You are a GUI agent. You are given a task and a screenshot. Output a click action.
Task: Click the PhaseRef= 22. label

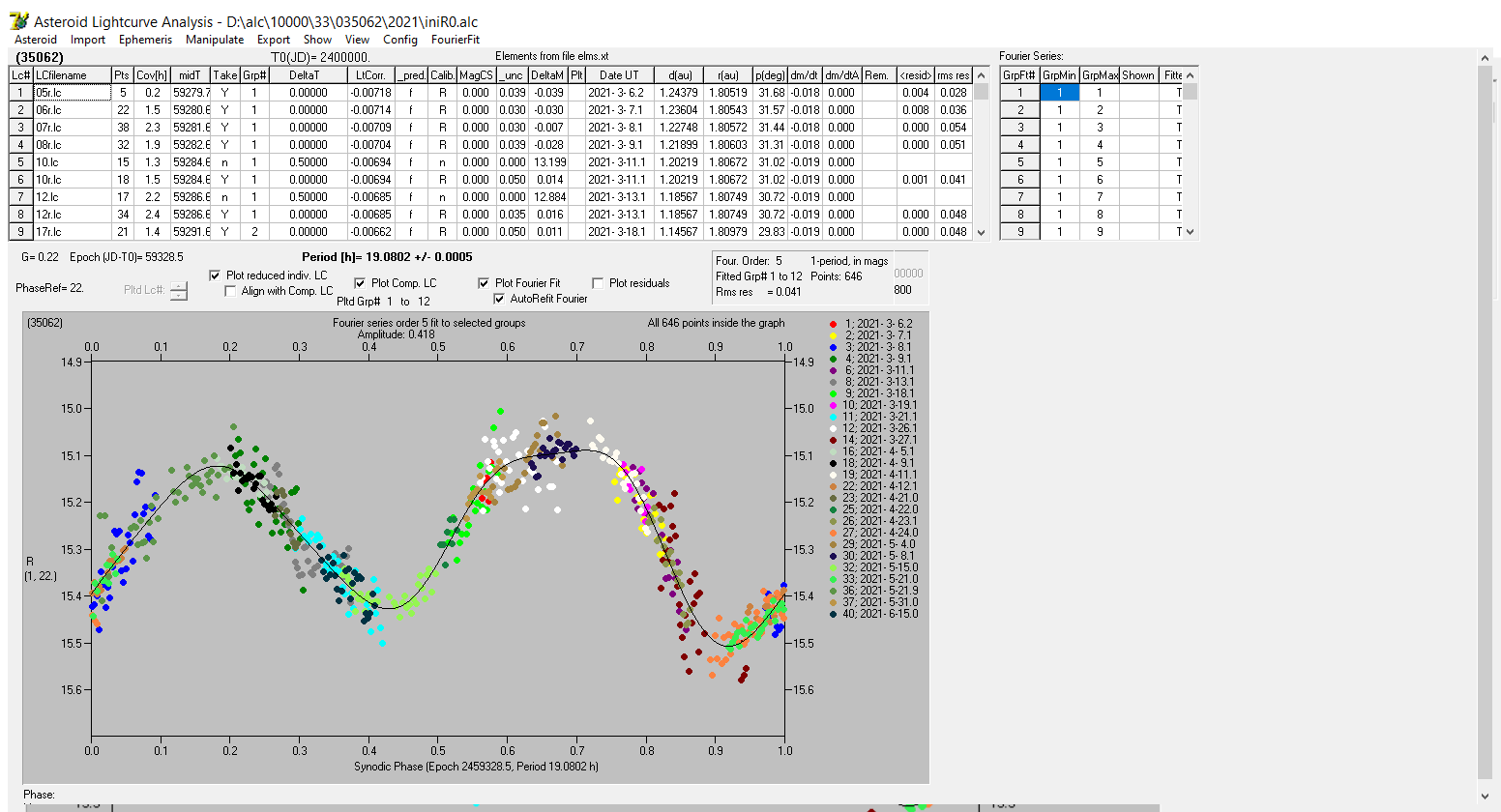49,288
